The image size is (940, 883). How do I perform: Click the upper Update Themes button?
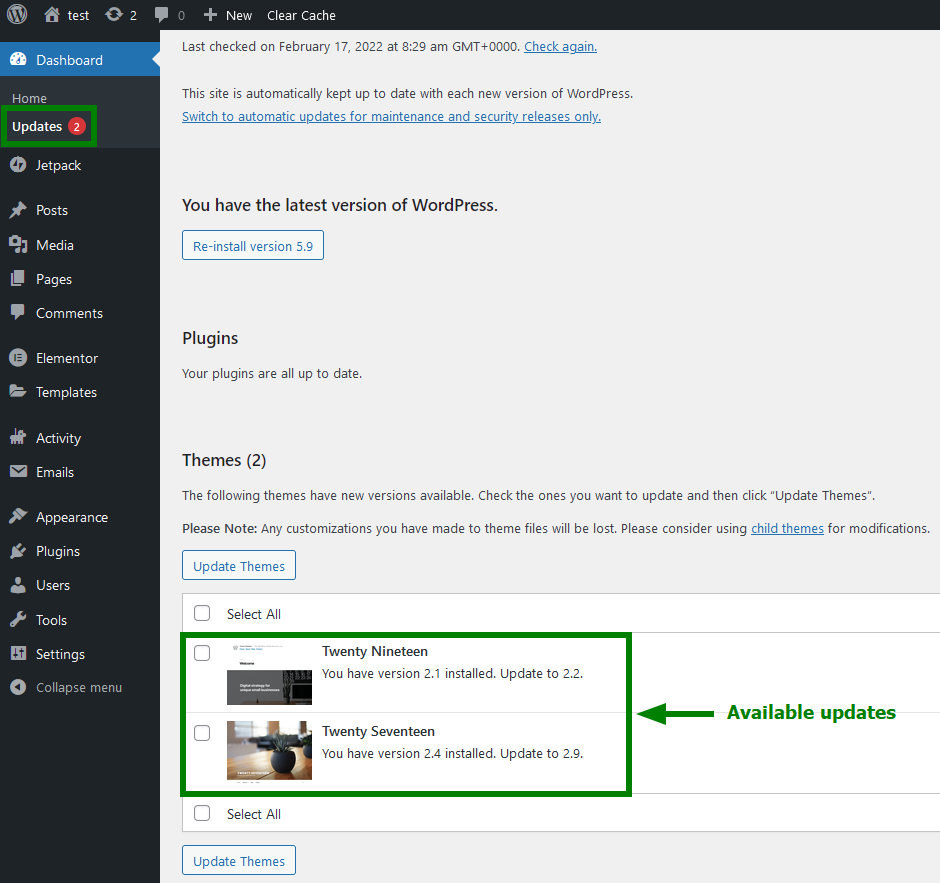point(239,565)
